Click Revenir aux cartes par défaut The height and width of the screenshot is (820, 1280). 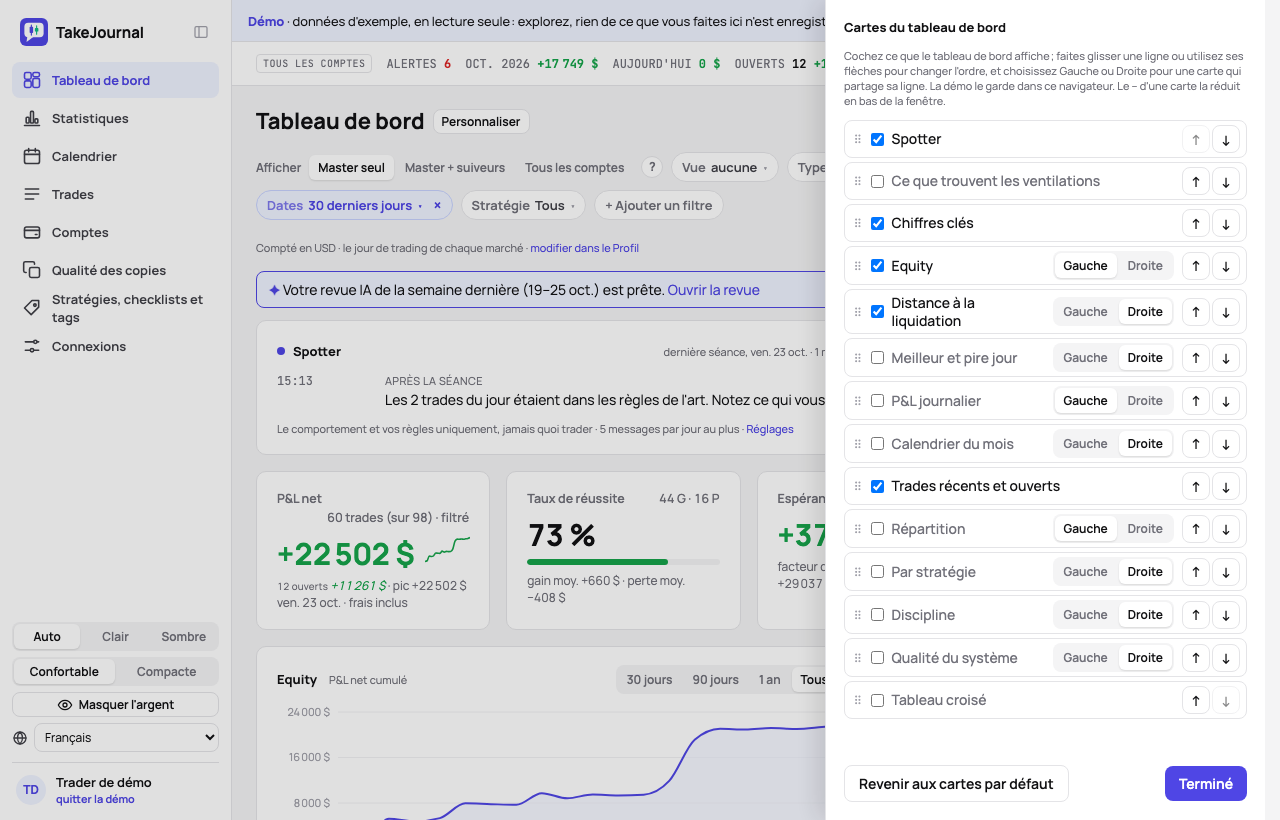pos(956,784)
